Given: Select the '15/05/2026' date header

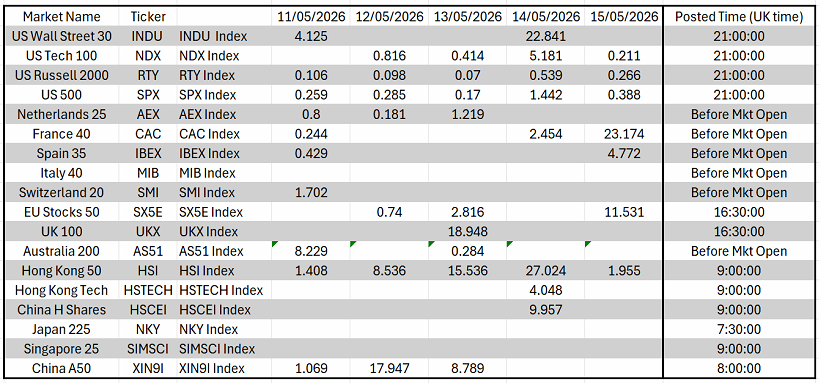Looking at the screenshot, I should pos(624,17).
